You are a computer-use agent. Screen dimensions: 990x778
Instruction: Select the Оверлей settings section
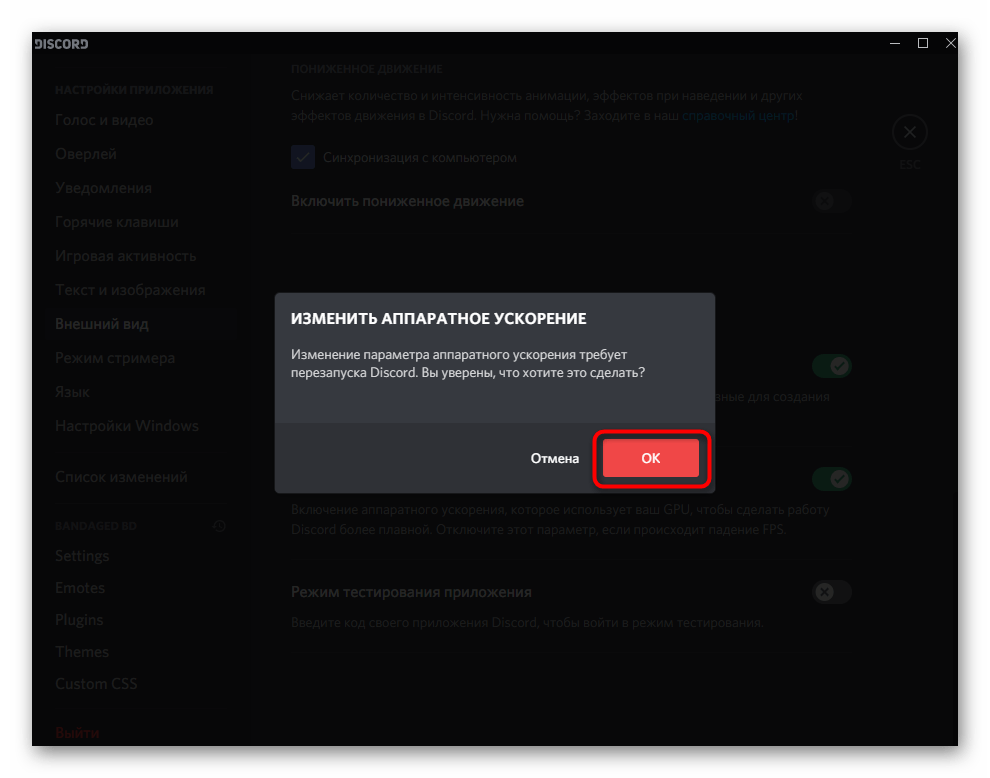[x=86, y=154]
